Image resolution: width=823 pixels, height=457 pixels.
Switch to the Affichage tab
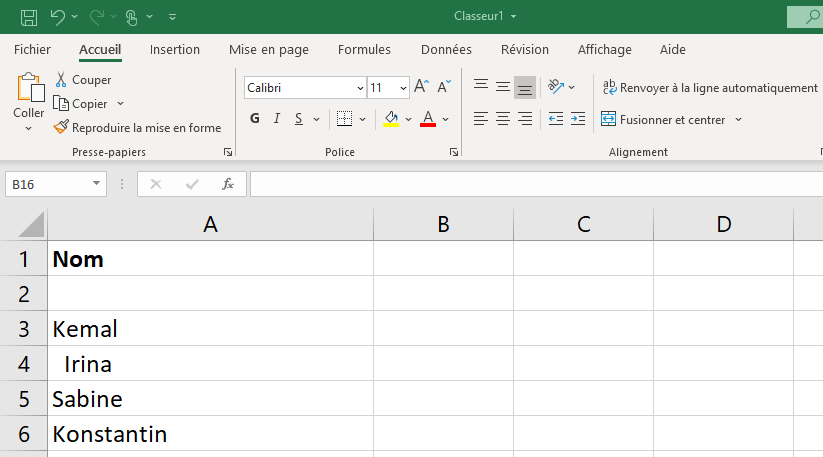(605, 50)
